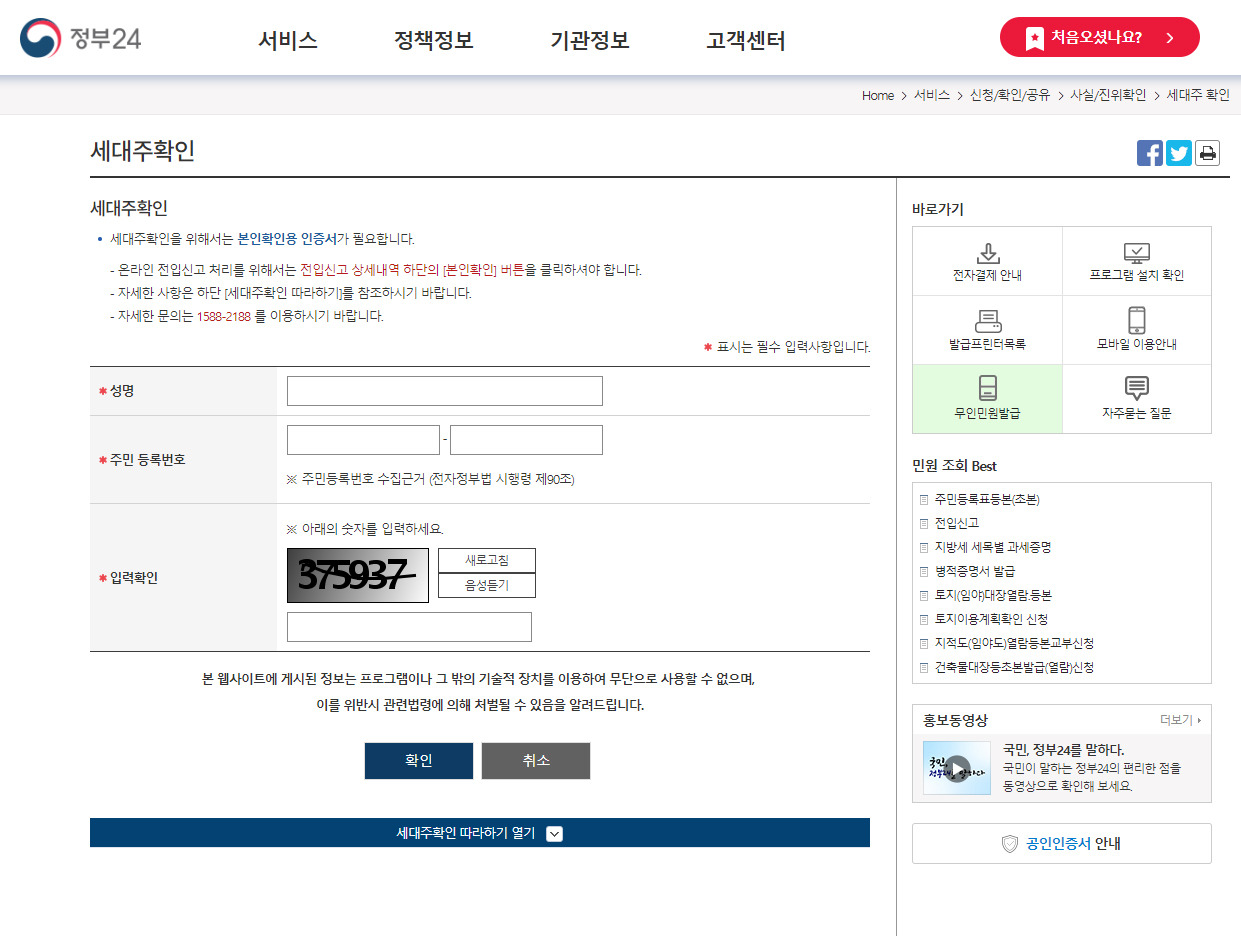1241x936 pixels.
Task: Share the page via the Twitter icon
Action: click(x=1178, y=153)
